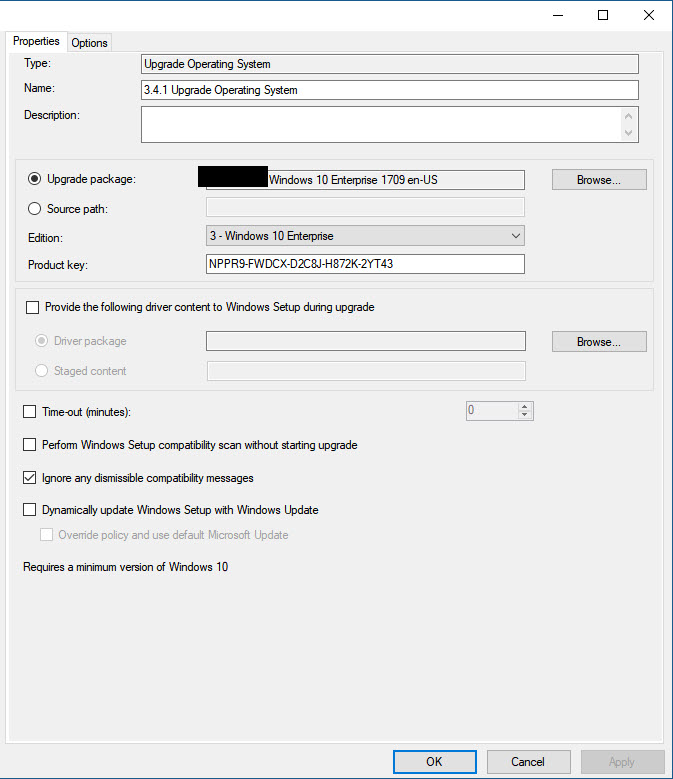Click the Description scrollbar up arrow

628,116
